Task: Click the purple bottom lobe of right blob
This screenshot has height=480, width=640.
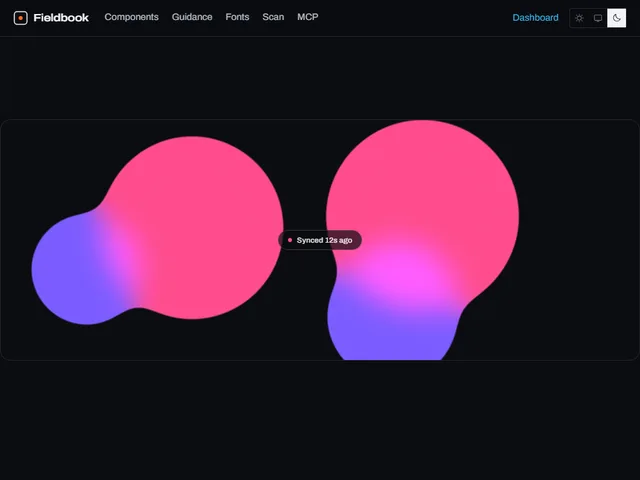Action: (x=392, y=337)
